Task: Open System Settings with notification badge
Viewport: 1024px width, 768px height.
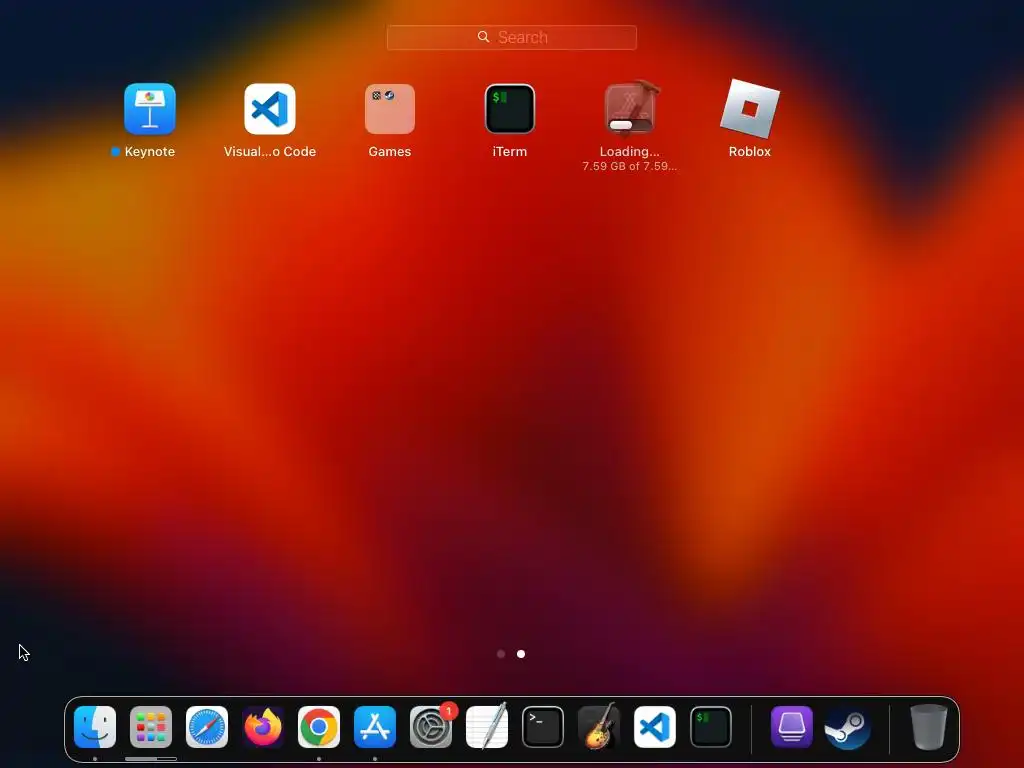Action: pyautogui.click(x=431, y=727)
